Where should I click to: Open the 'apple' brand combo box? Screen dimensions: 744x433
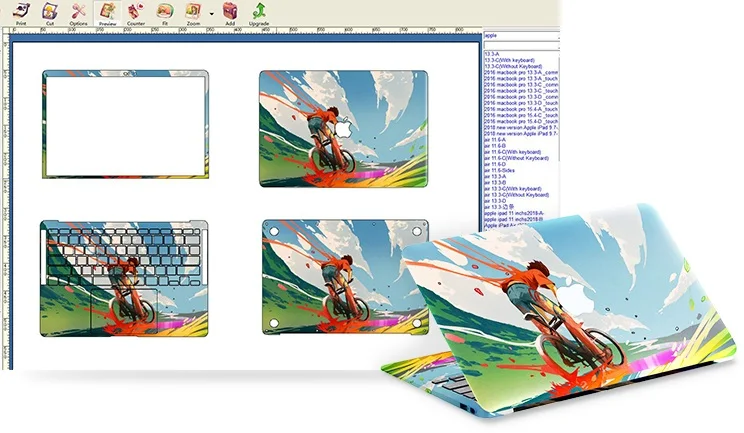(521, 36)
